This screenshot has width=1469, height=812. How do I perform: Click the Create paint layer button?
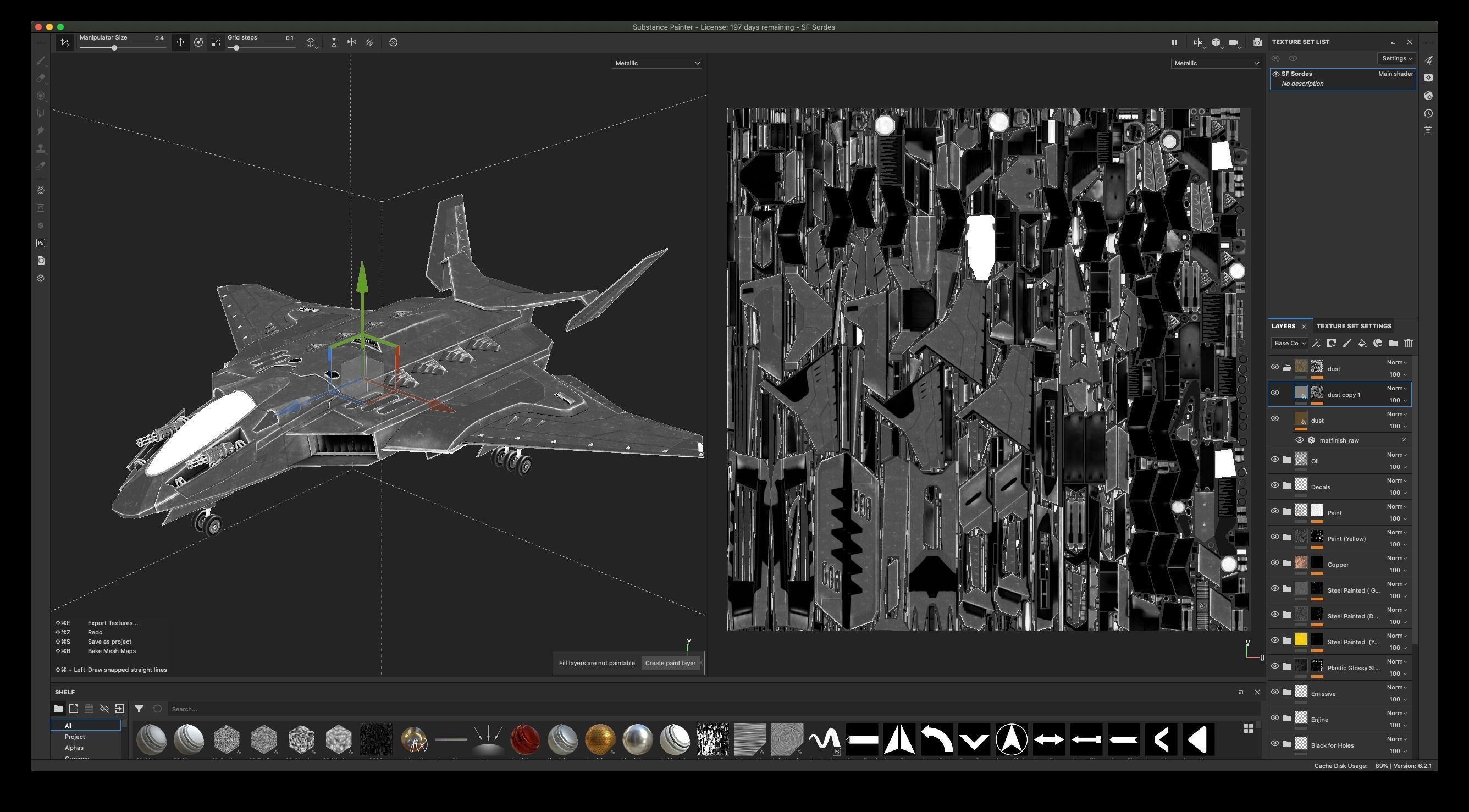(670, 663)
